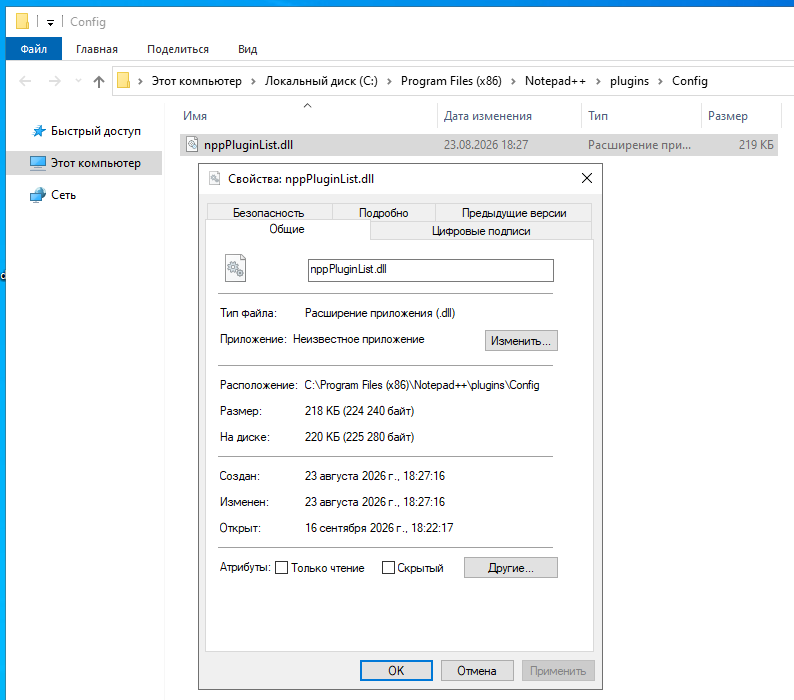
Task: Switch to the Безопасность tab
Action: 268,213
